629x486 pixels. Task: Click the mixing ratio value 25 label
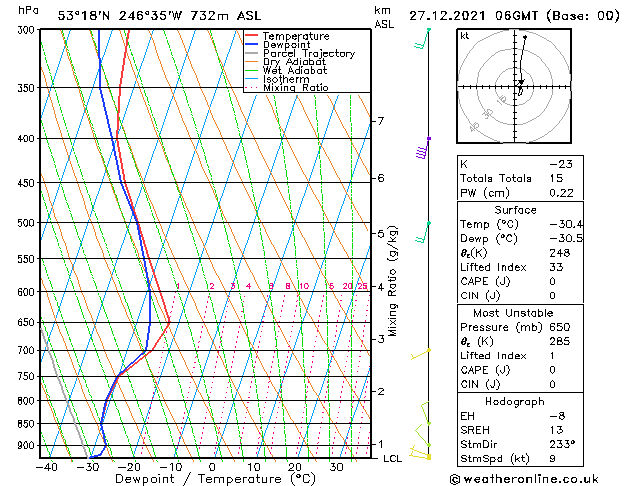point(362,286)
